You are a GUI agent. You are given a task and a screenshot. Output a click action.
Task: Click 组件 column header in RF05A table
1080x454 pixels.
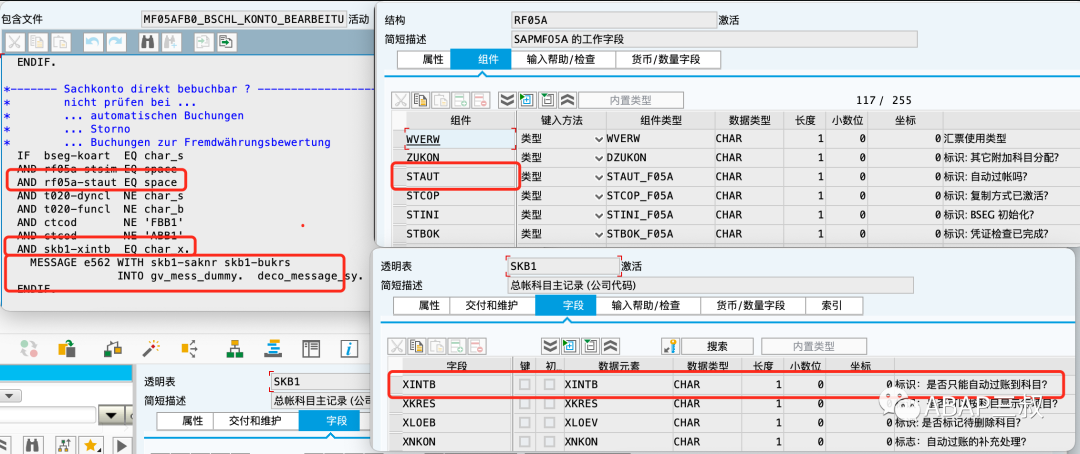(460, 120)
